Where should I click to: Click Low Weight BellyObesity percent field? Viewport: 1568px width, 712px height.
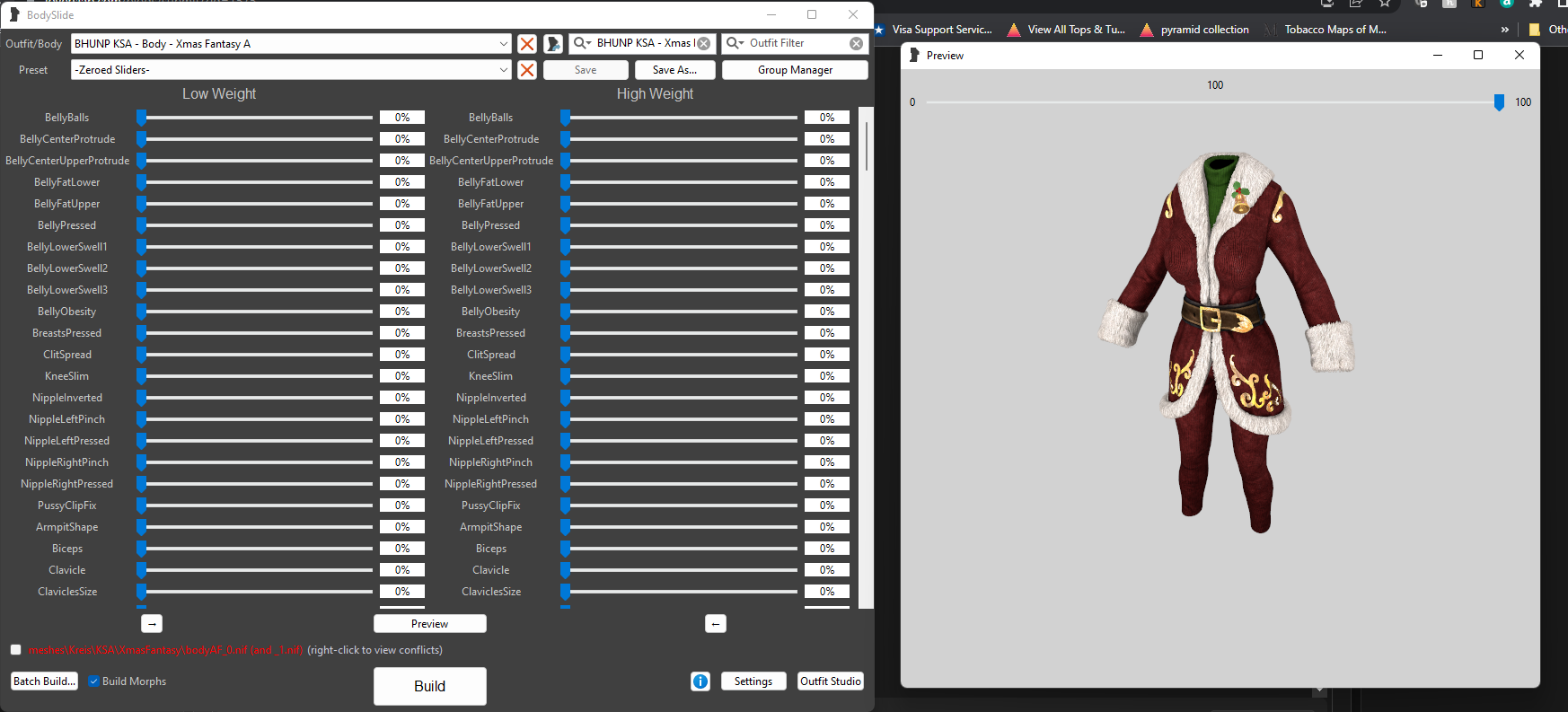click(x=402, y=312)
